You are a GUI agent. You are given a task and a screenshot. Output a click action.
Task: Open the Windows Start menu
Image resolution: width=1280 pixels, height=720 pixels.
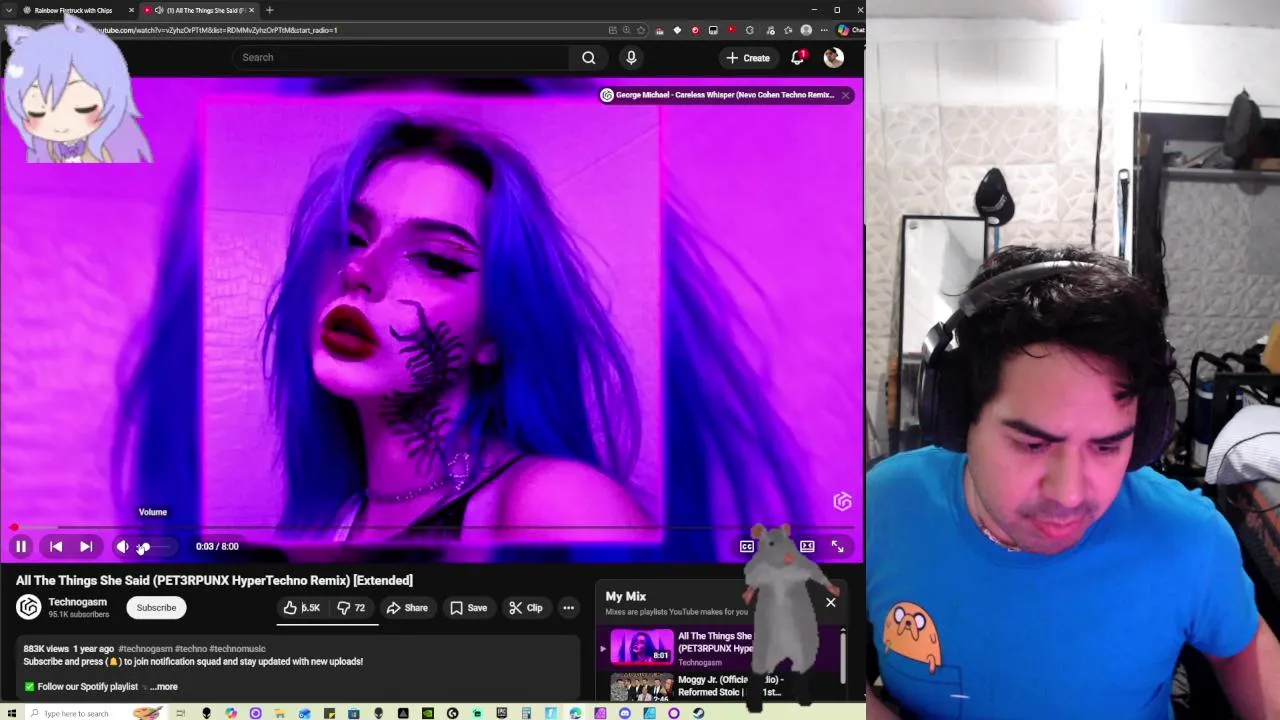click(x=12, y=713)
